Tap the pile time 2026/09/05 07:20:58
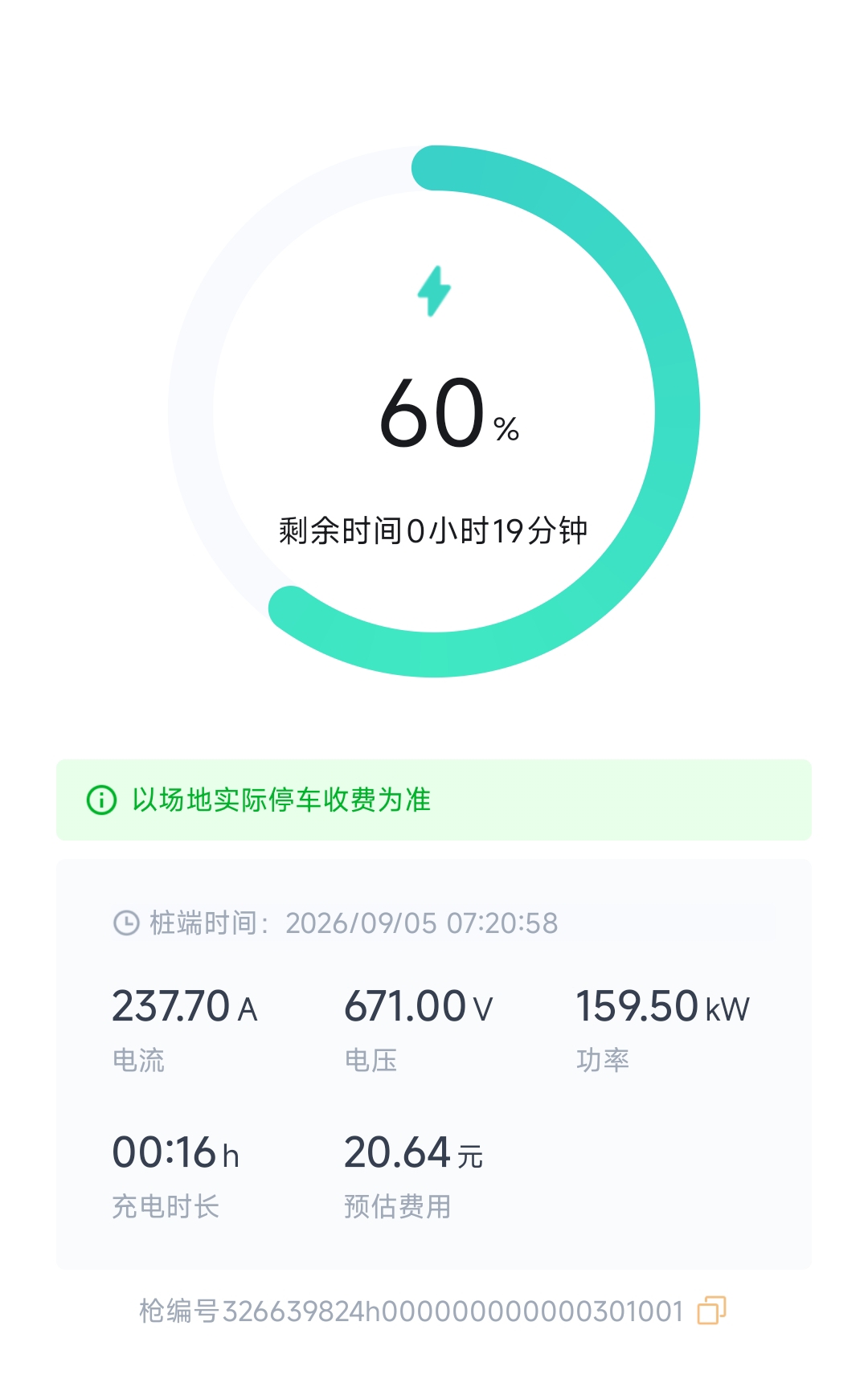 (x=421, y=923)
